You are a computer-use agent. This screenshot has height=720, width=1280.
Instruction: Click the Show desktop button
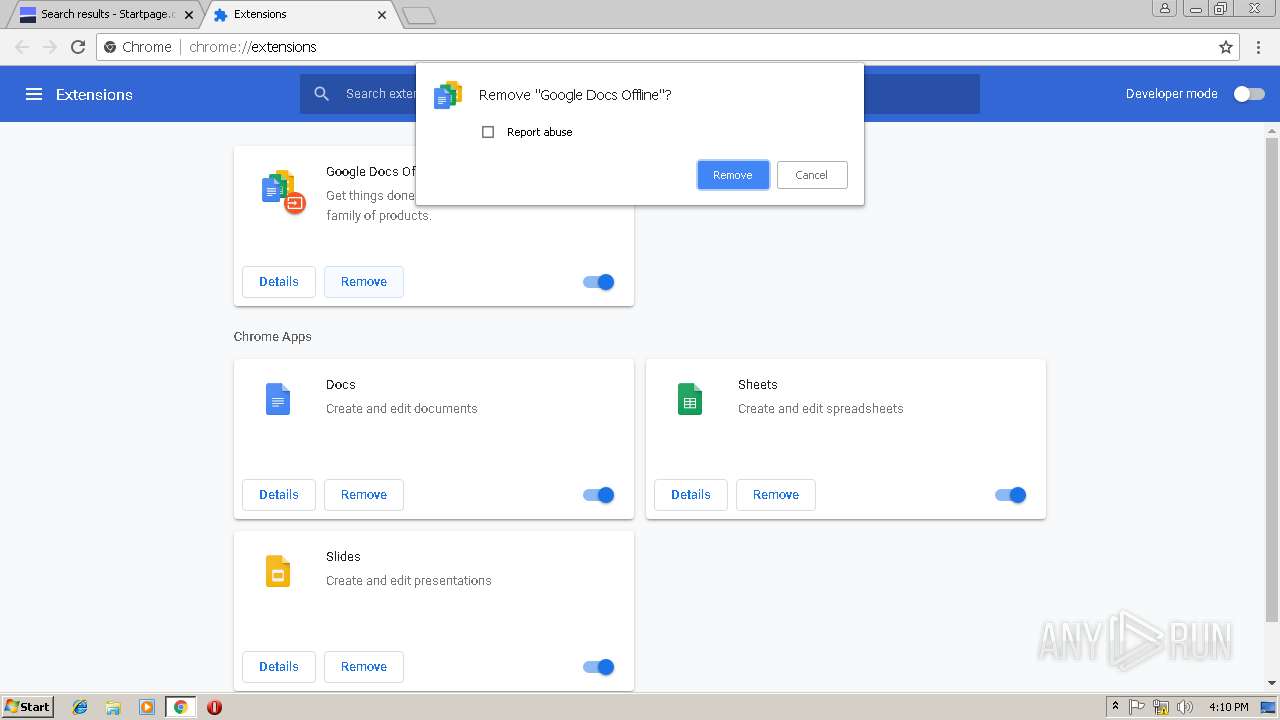[1269, 707]
